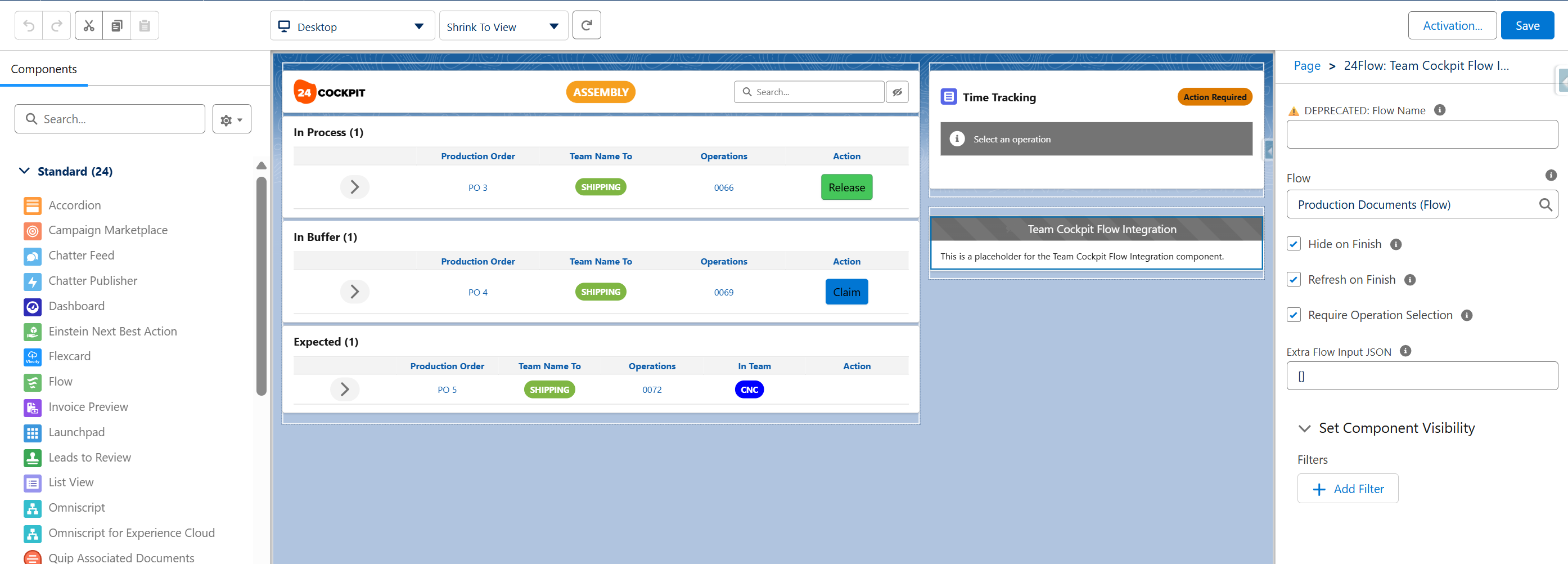The height and width of the screenshot is (564, 1568).
Task: Click the Time Tracking document icon
Action: (948, 97)
